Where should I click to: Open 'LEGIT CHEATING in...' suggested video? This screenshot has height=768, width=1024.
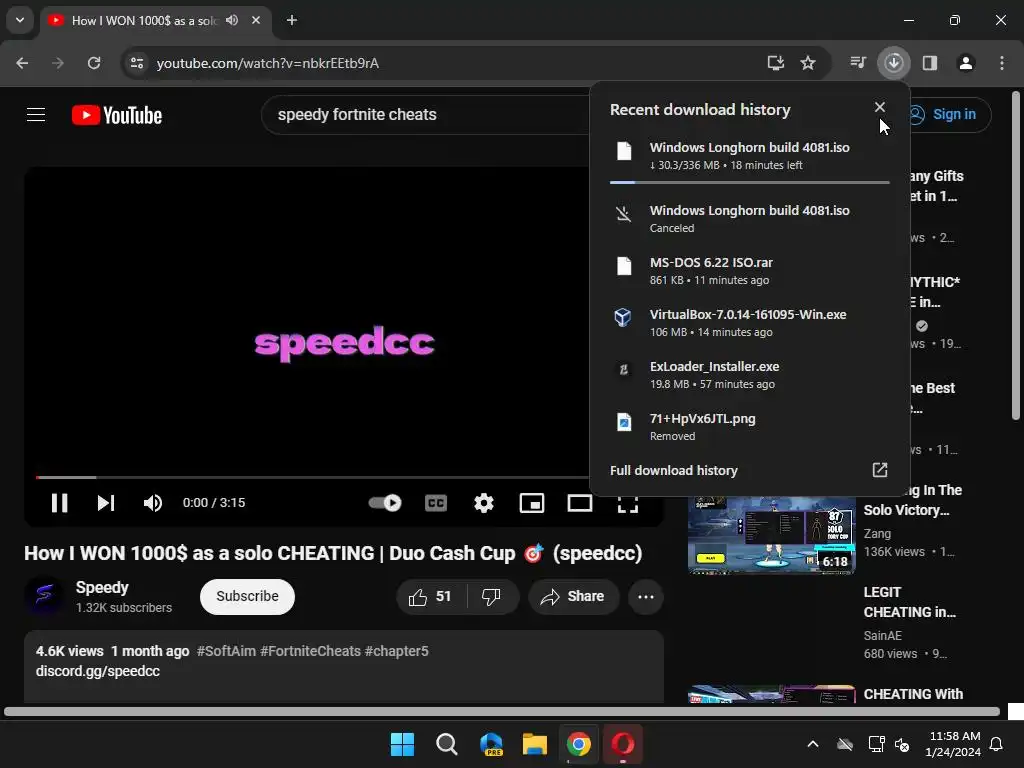pyautogui.click(x=909, y=602)
